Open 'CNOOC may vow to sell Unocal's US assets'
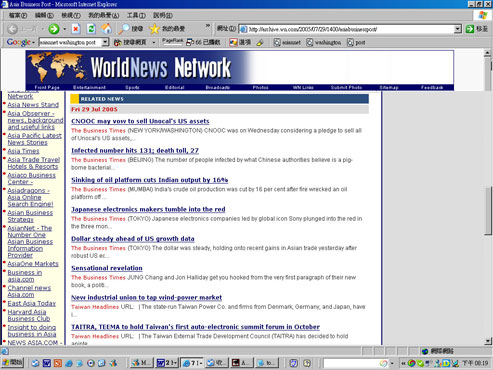 click(140, 121)
